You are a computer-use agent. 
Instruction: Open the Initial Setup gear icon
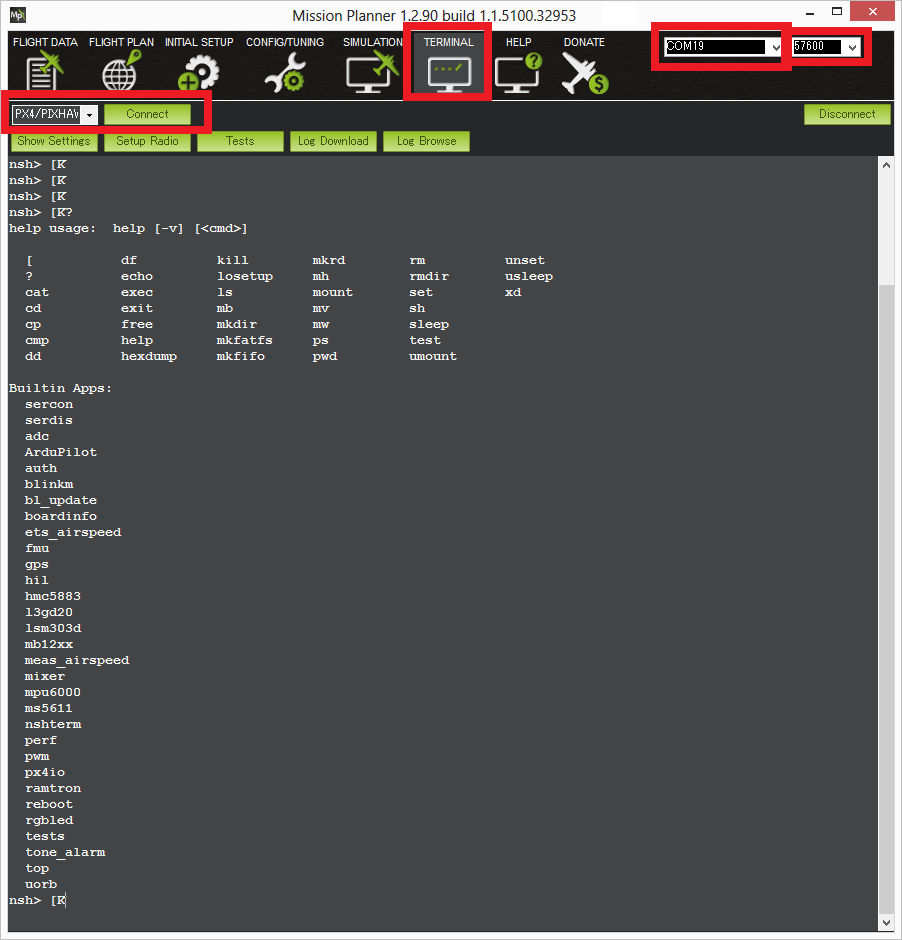(198, 73)
